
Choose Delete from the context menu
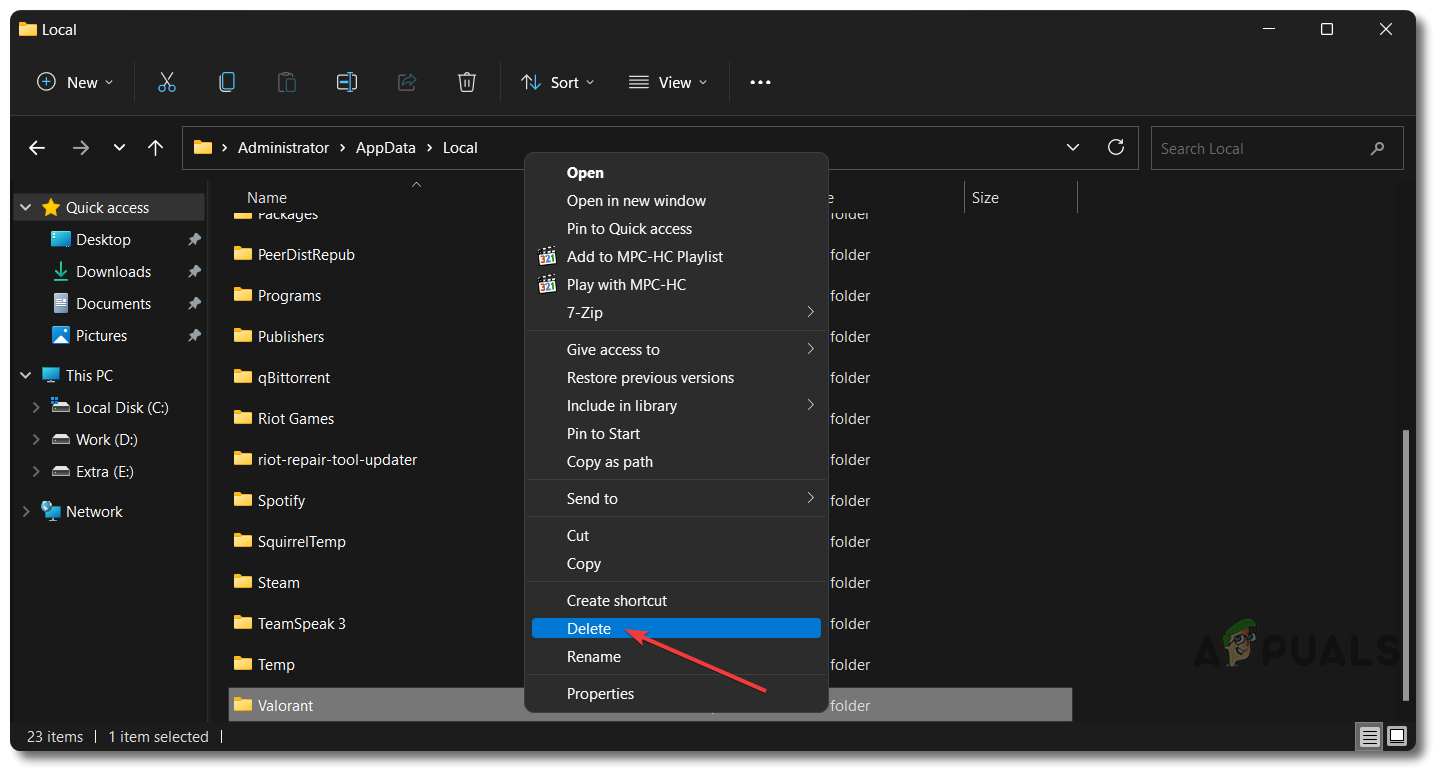589,628
